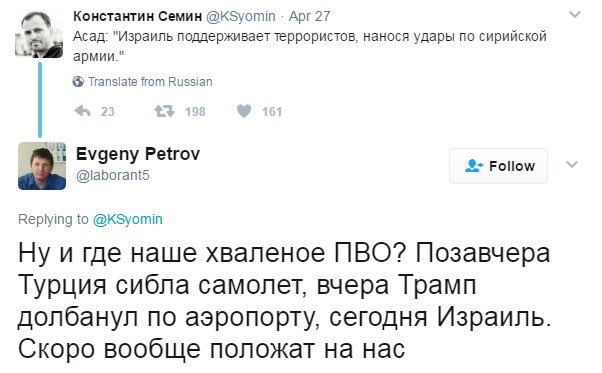
Task: Click the globe translate icon
Action: pos(78,82)
